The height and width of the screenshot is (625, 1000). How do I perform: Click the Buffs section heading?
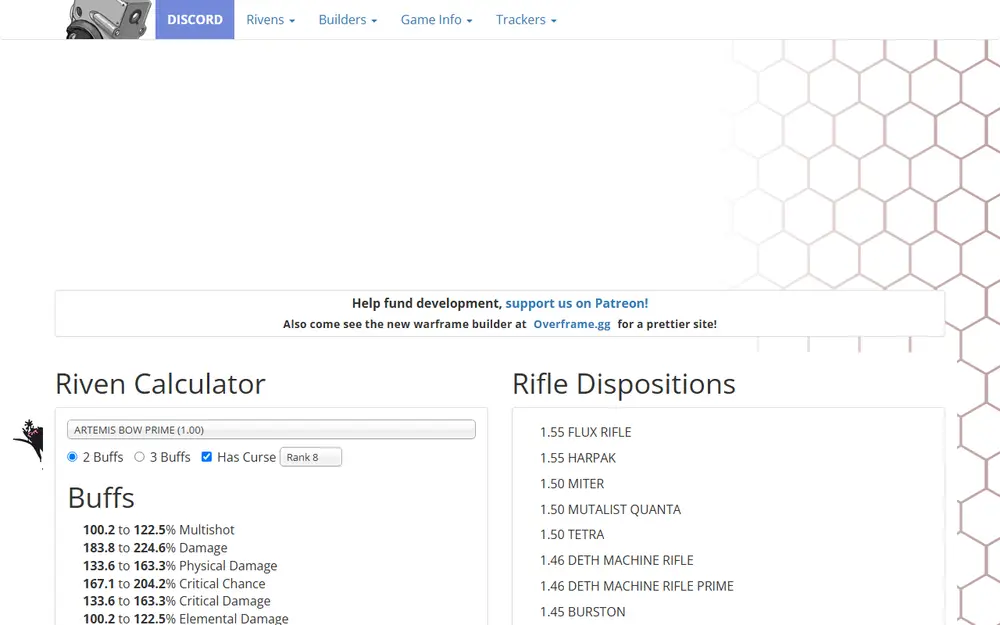[101, 497]
